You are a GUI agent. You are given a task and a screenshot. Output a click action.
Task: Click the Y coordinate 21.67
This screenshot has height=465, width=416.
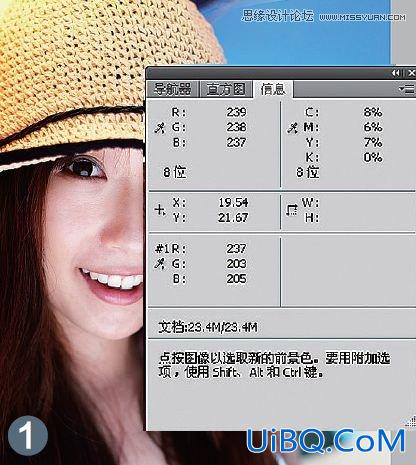(x=233, y=218)
